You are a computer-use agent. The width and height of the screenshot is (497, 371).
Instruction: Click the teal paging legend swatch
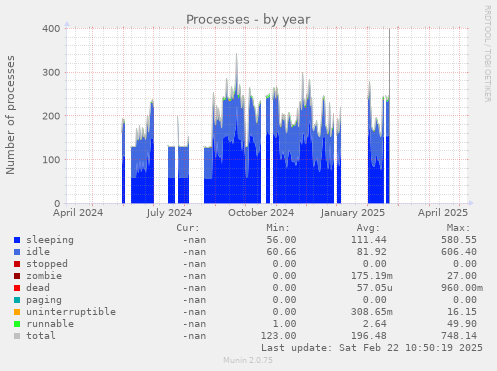point(17,300)
